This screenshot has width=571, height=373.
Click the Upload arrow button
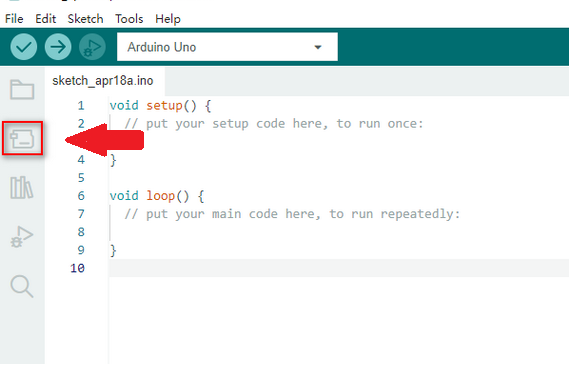58,47
